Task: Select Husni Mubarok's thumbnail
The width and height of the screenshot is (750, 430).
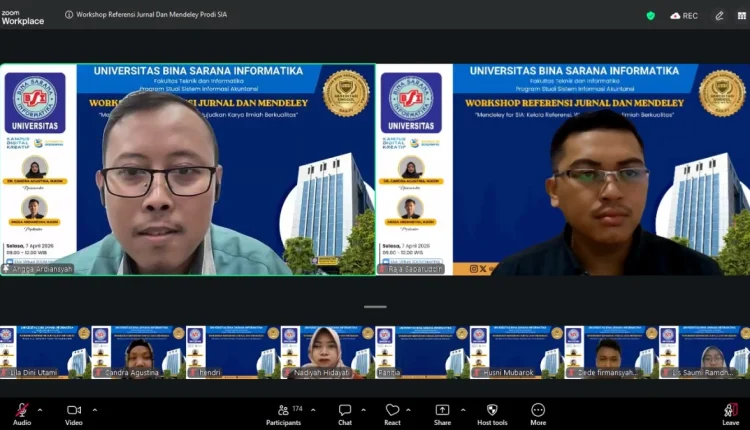Action: coord(517,353)
